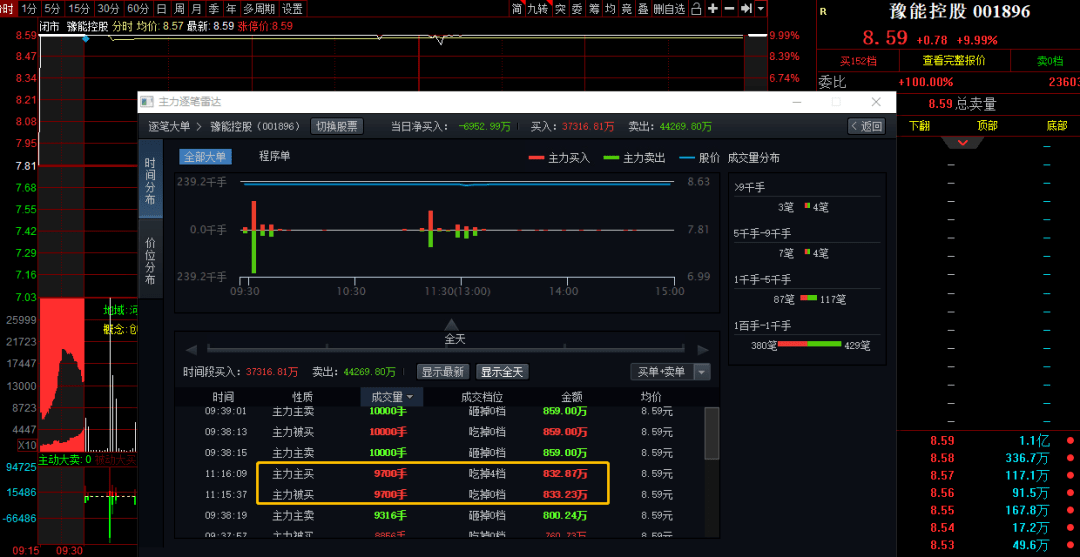1080x557 pixels.
Task: Click the 买单+卖单 filter box
Action: click(x=663, y=372)
